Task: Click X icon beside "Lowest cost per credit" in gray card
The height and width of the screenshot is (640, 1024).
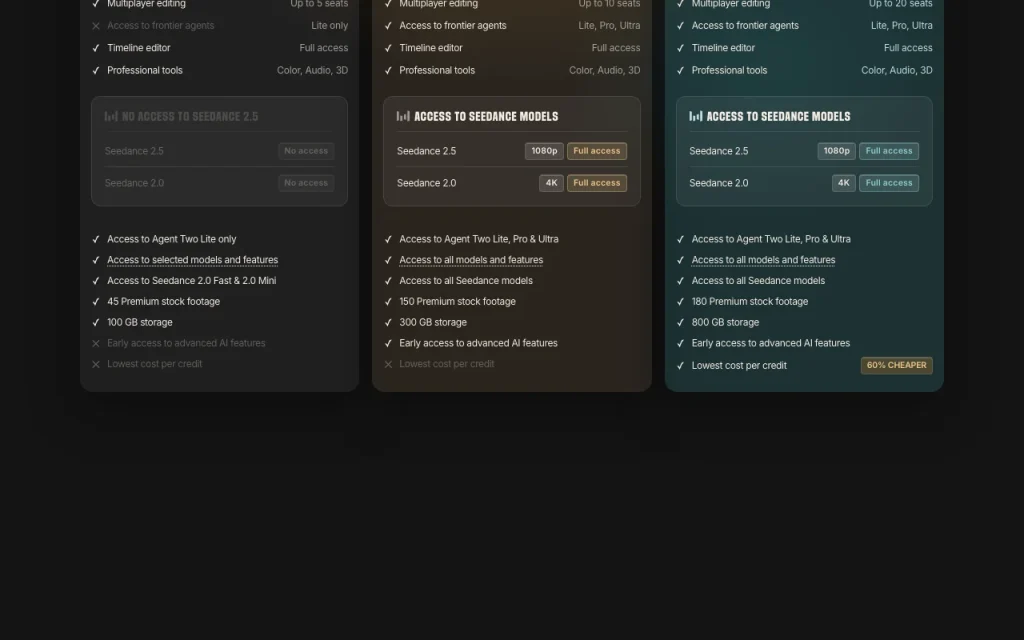Action: coord(96,364)
